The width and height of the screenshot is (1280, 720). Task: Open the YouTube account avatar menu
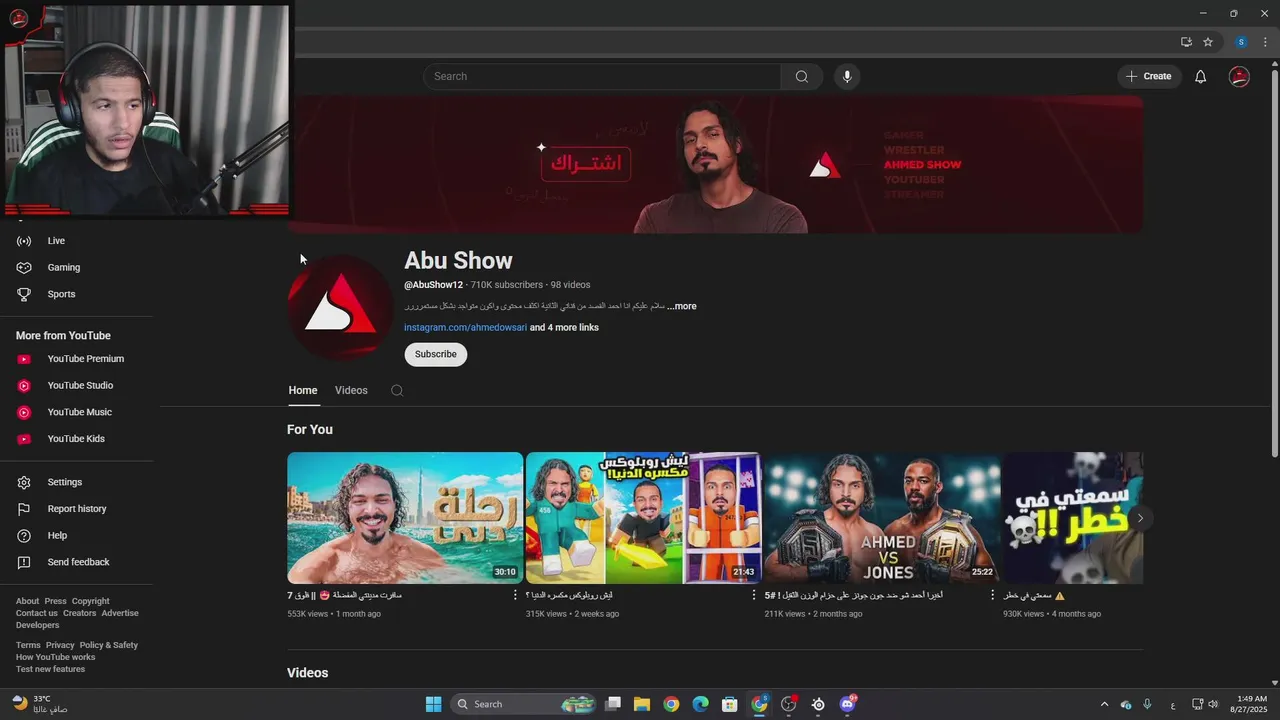pos(1239,77)
